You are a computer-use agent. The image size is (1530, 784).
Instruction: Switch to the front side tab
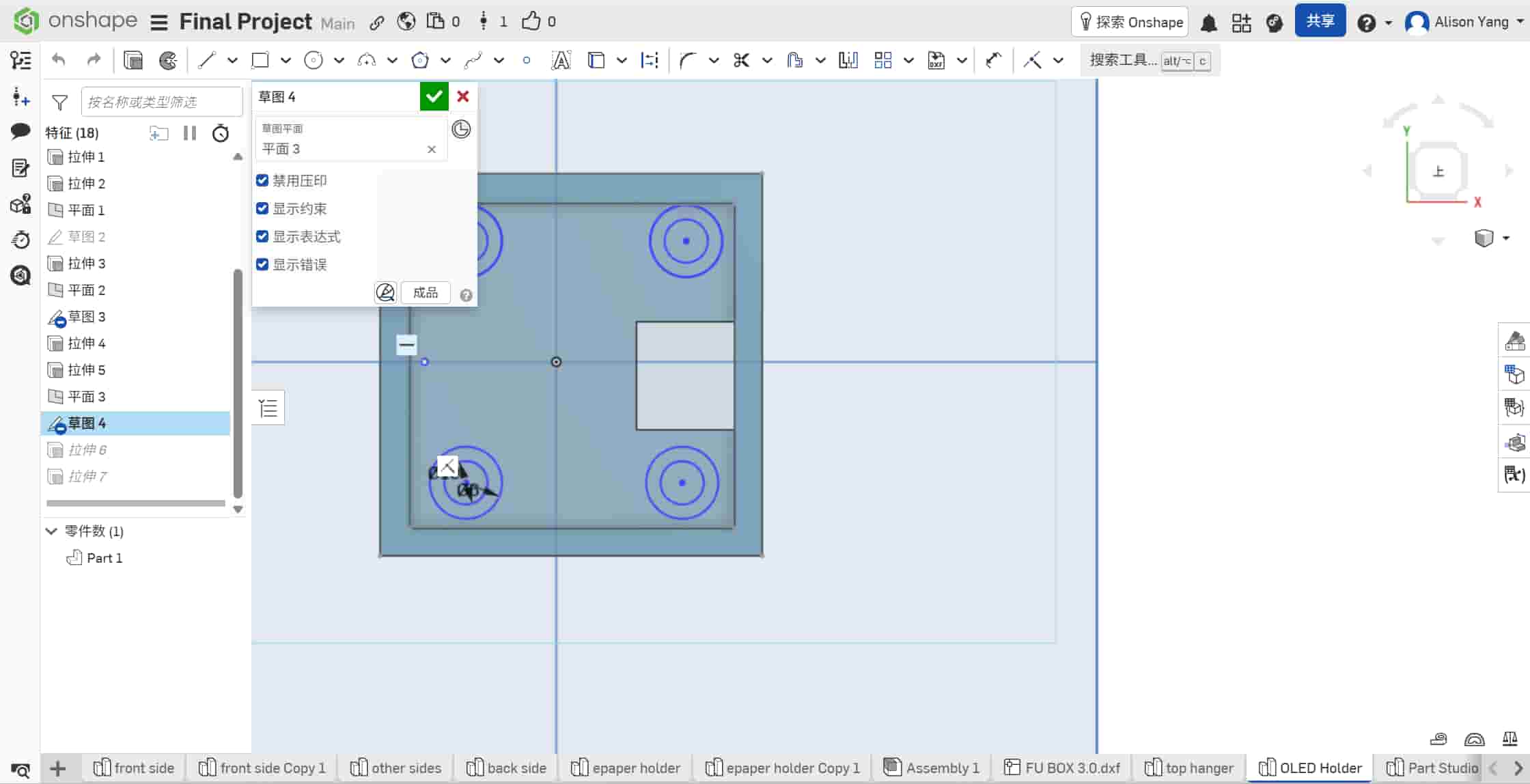pos(134,768)
